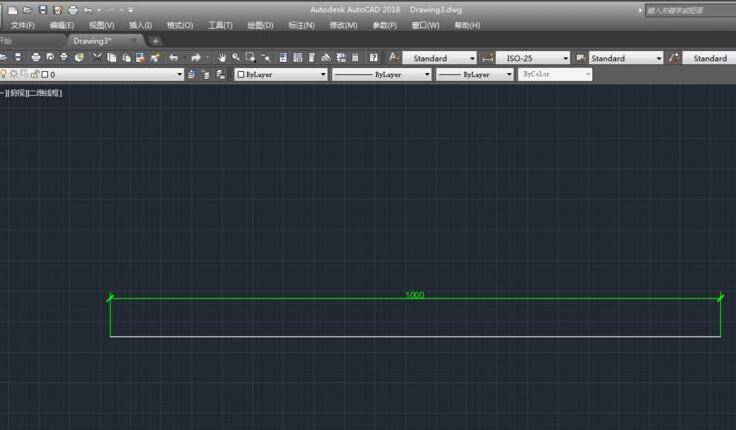Click the Undo arrow in standard toolbar

point(174,58)
